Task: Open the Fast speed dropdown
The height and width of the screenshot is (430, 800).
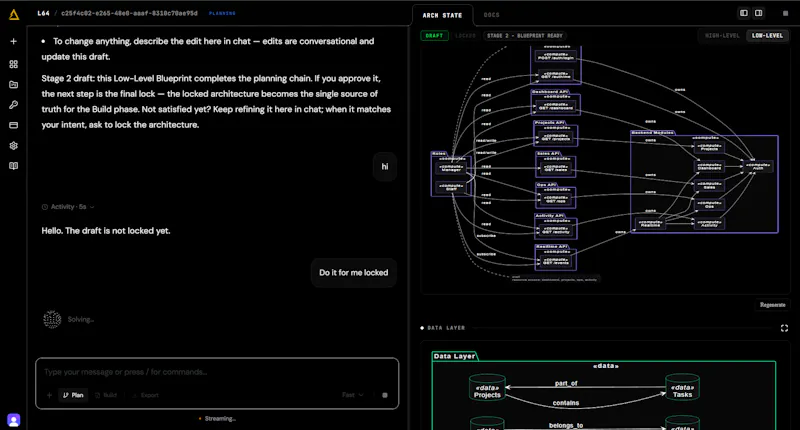Action: coord(353,395)
